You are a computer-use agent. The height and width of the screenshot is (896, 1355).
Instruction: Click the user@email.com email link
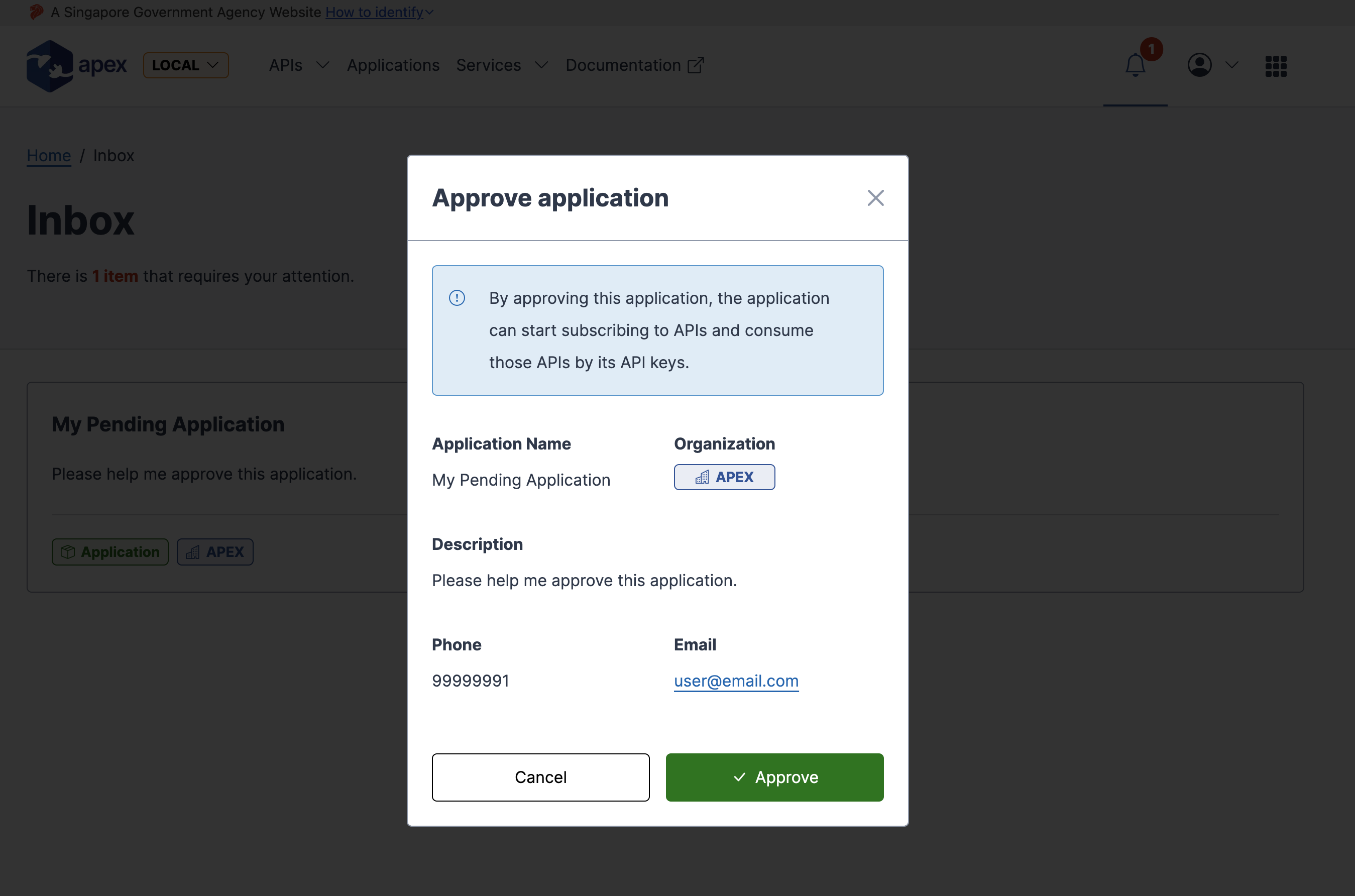tap(736, 680)
